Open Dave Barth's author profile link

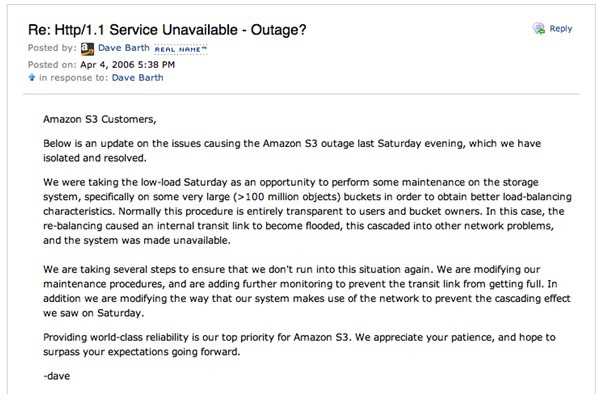(x=124, y=48)
